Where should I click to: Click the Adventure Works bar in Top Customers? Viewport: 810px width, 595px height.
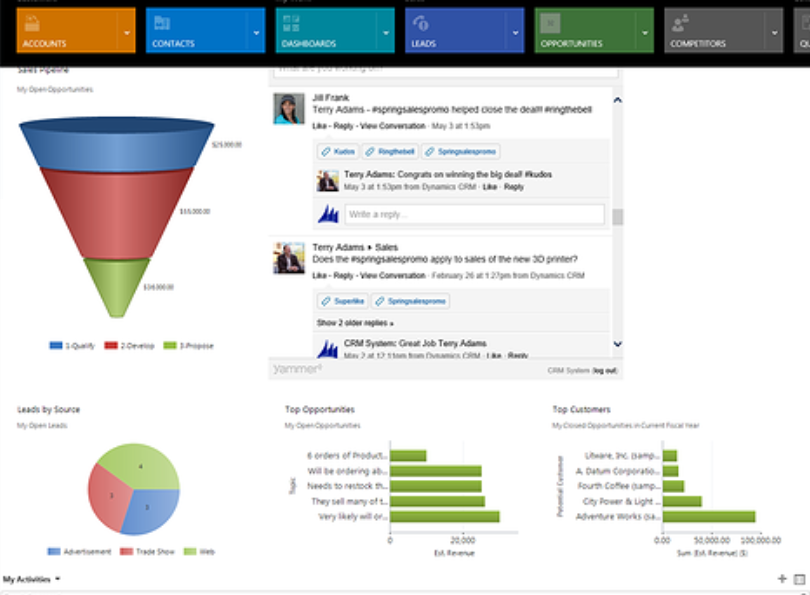[709, 516]
